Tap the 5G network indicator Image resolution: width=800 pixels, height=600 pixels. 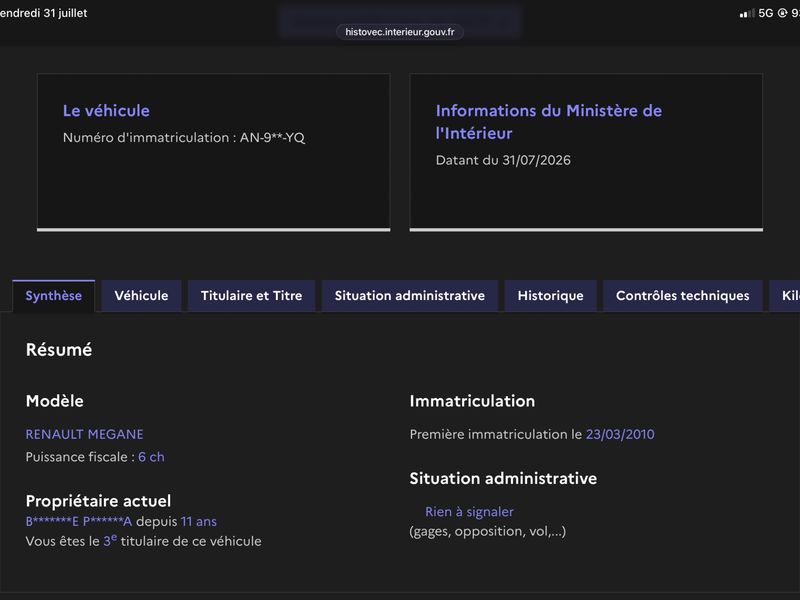click(x=765, y=13)
